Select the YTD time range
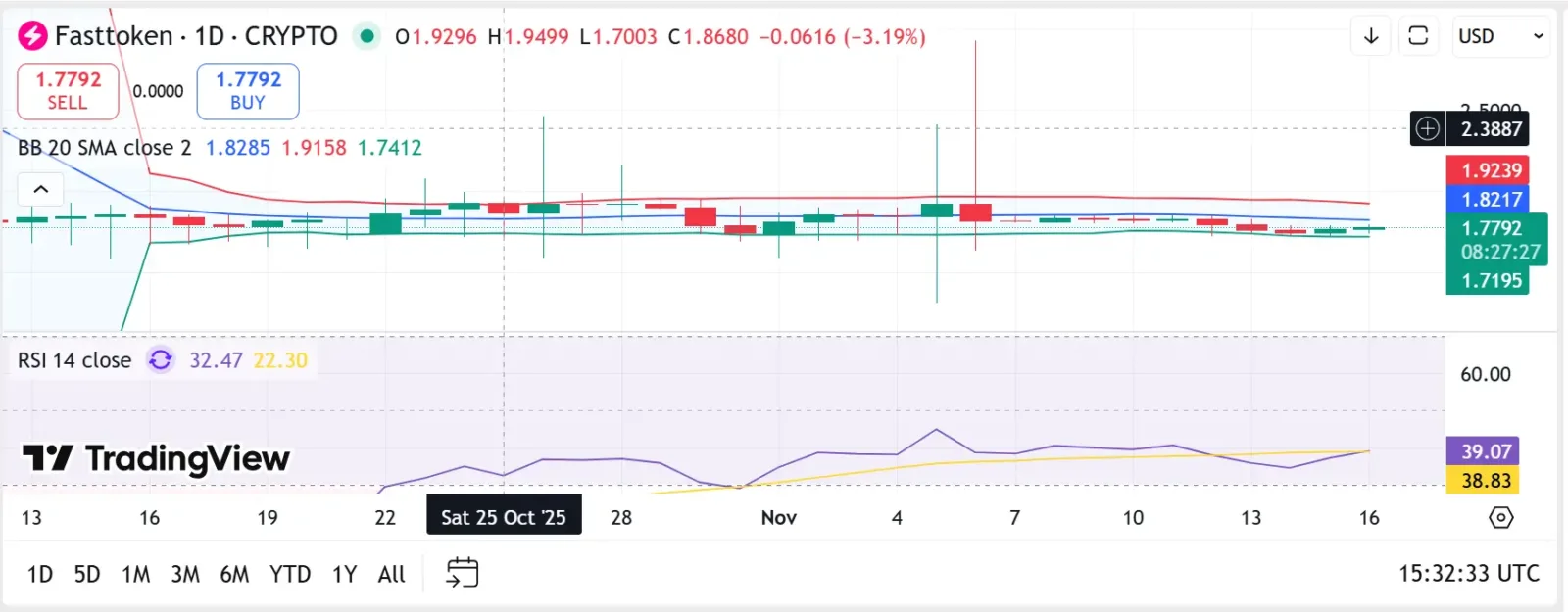The height and width of the screenshot is (612, 1568). pos(290,574)
